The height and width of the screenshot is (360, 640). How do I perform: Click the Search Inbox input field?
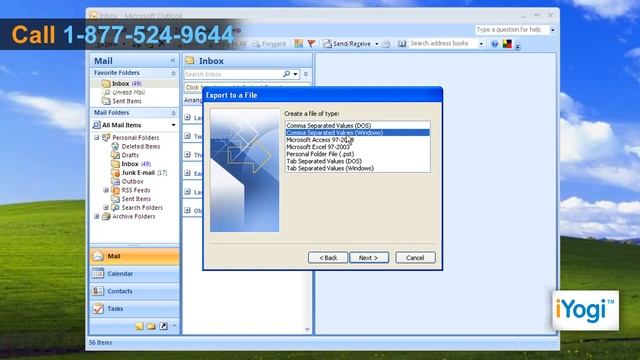(x=233, y=74)
